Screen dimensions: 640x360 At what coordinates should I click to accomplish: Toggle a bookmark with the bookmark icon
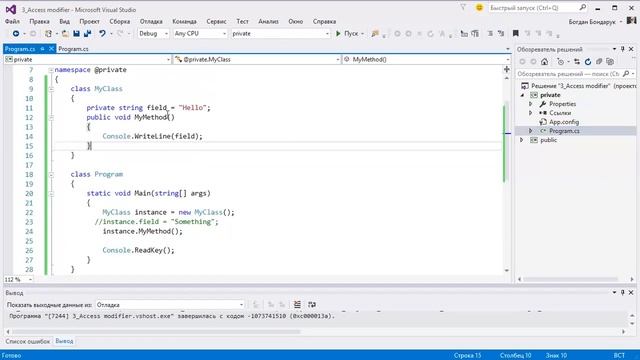516,33
